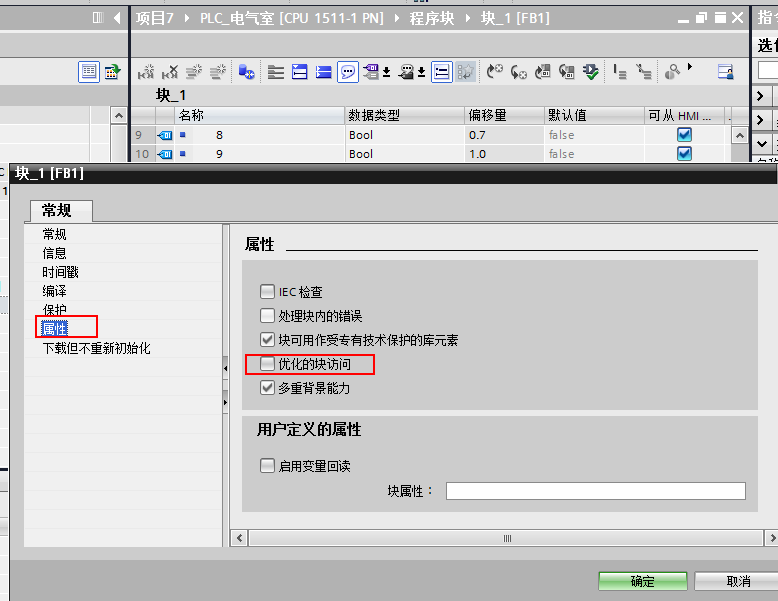Select 编译 in the navigation list
The height and width of the screenshot is (601, 778).
point(55,291)
